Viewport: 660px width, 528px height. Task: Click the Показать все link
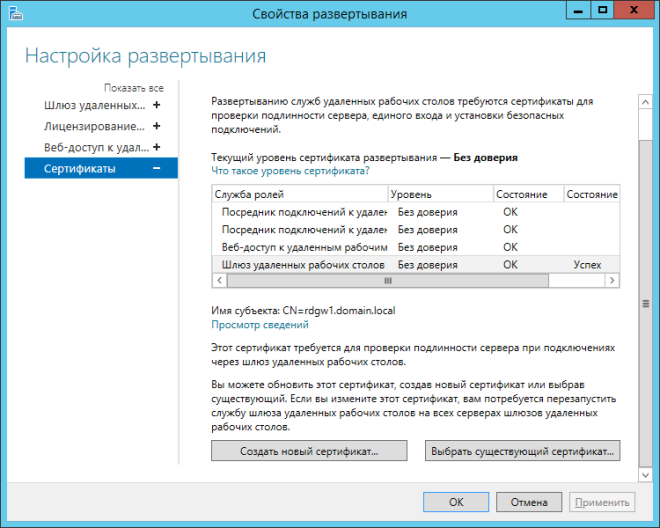click(133, 88)
